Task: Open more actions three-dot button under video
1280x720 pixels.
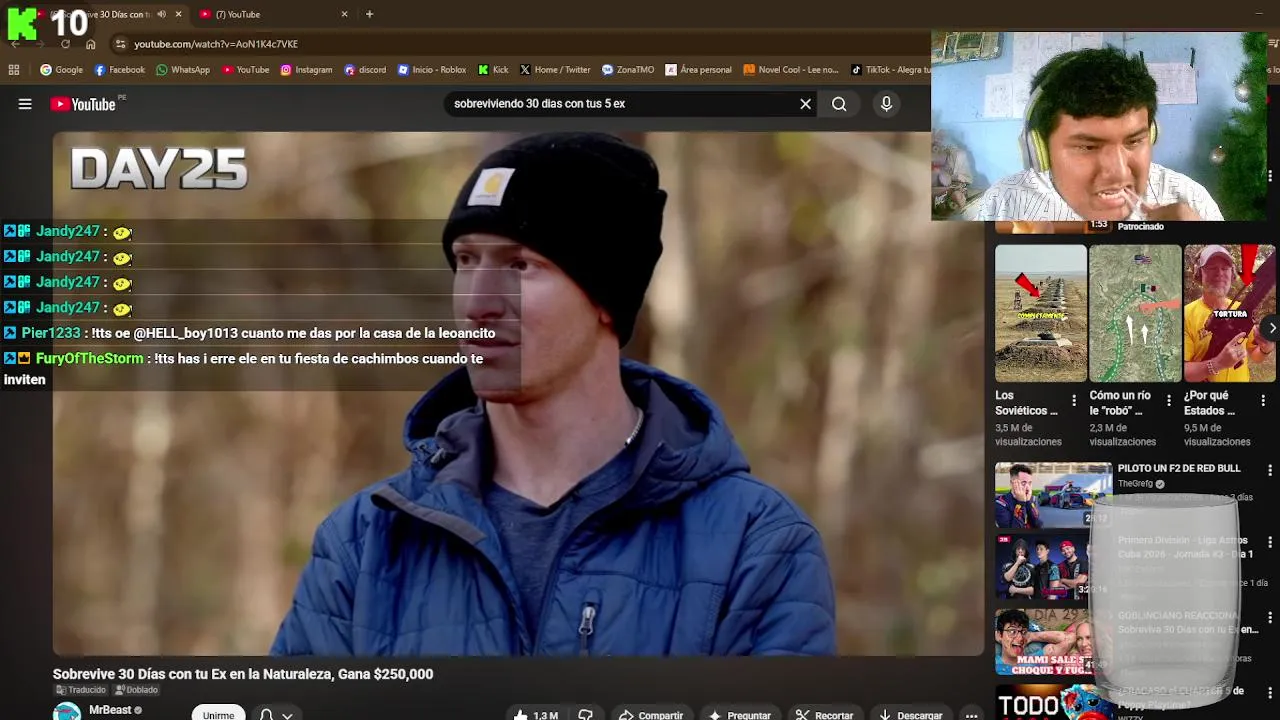Action: coord(971,715)
